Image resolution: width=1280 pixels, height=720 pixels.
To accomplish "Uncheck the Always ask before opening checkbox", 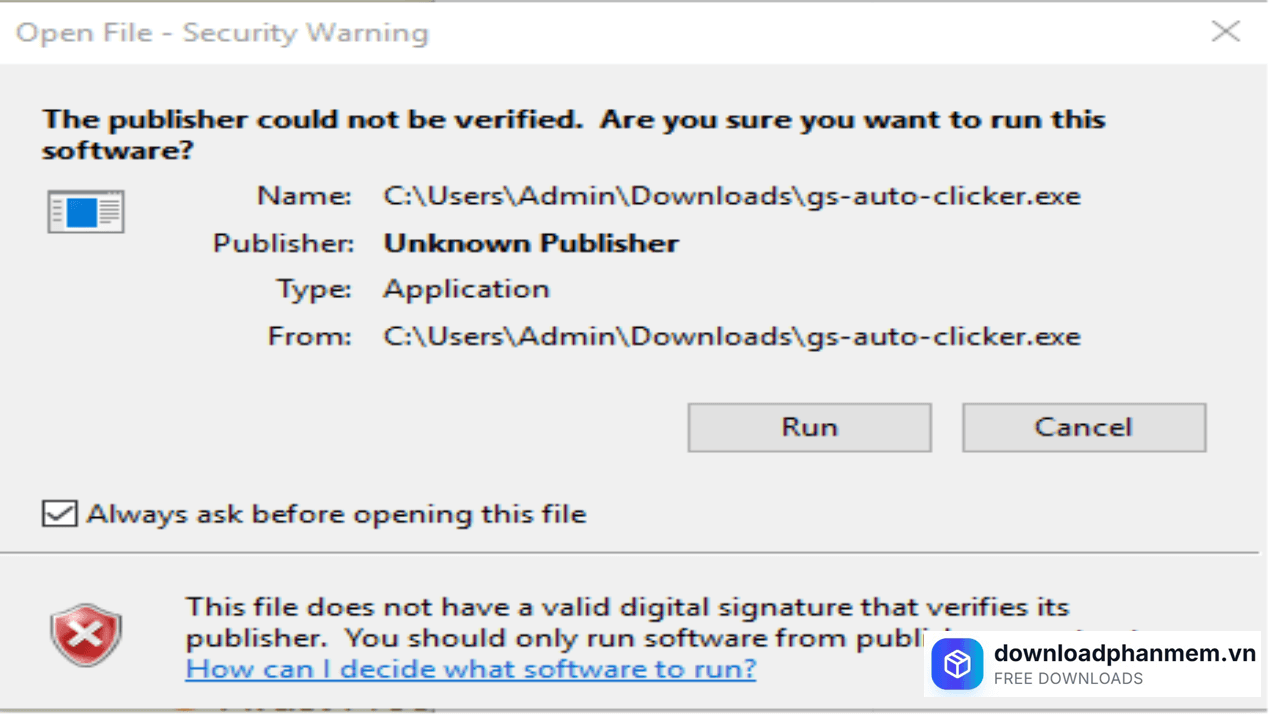I will (59, 513).
